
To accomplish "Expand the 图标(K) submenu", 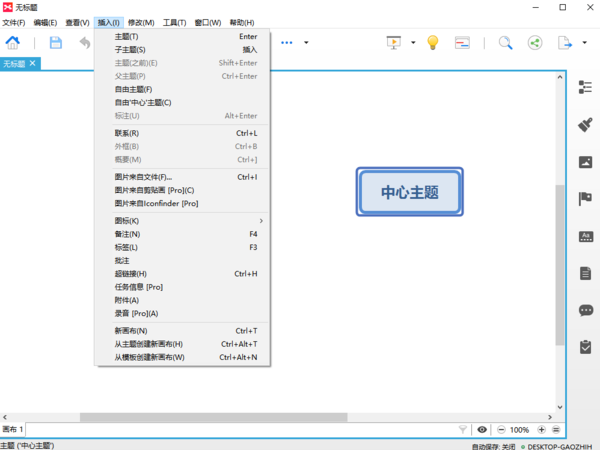I will [182, 221].
